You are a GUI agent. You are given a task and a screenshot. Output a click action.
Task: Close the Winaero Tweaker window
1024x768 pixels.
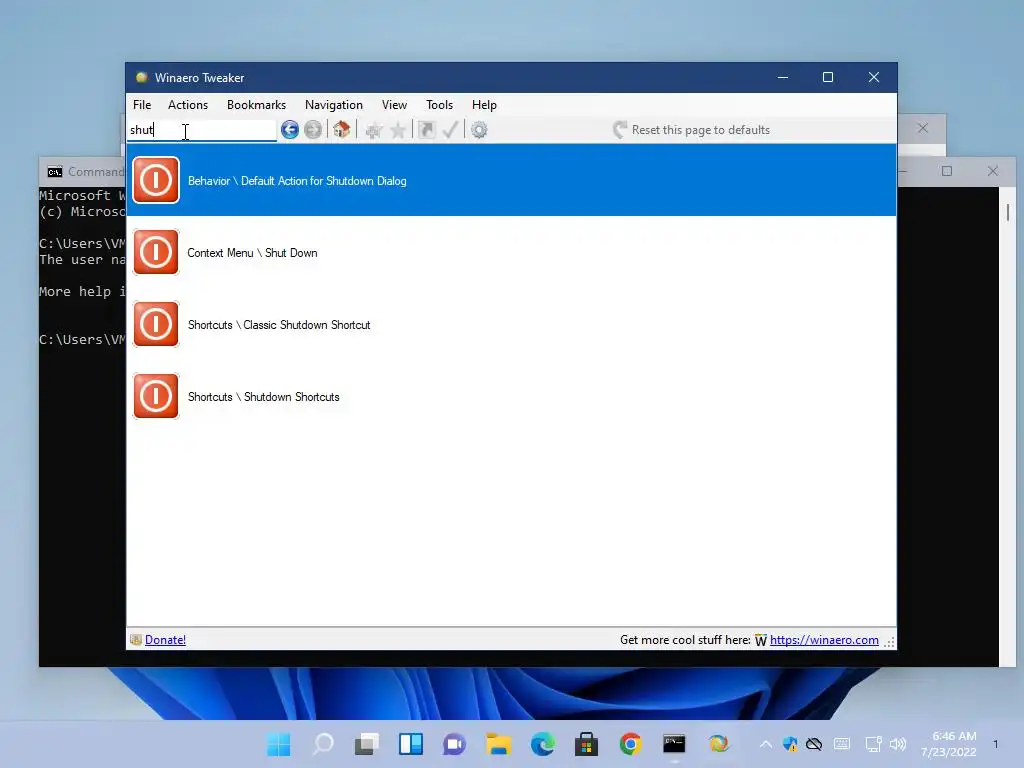[x=874, y=77]
